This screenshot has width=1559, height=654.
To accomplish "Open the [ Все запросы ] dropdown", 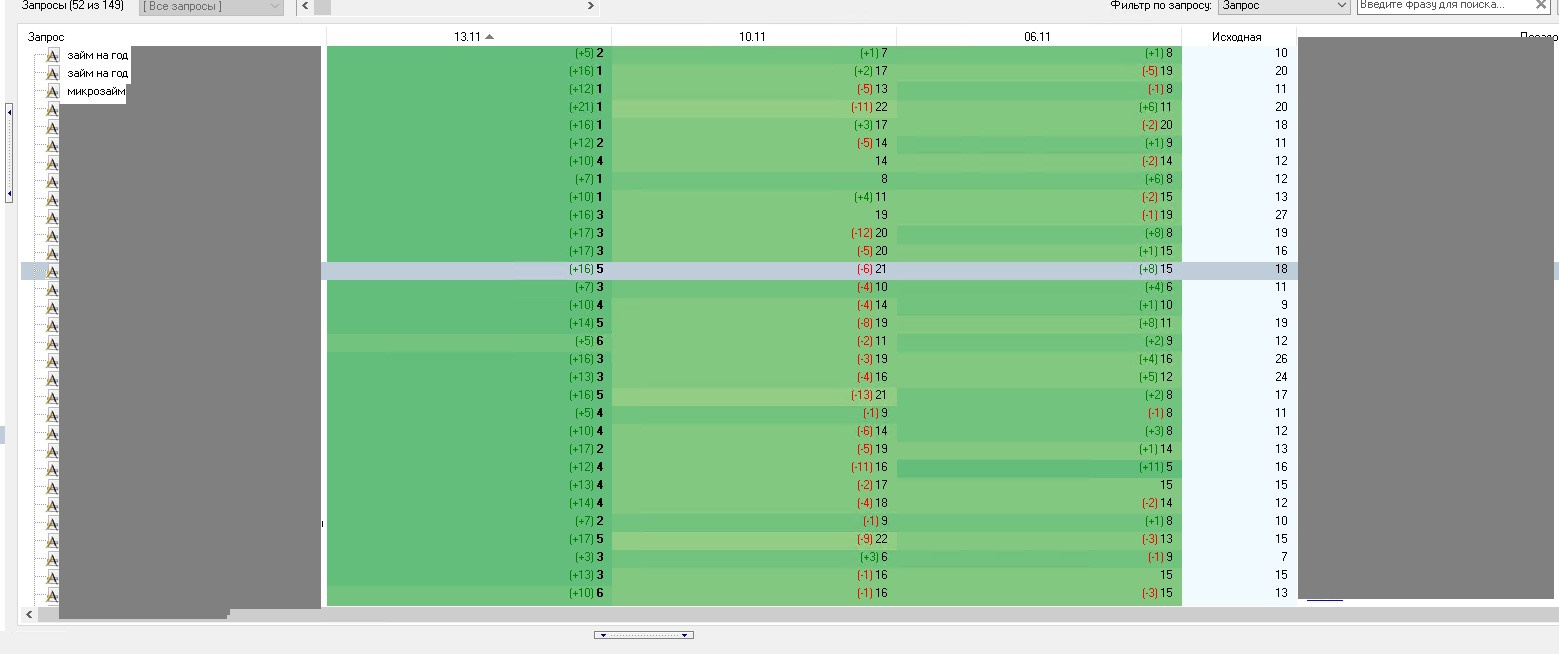I will [211, 6].
